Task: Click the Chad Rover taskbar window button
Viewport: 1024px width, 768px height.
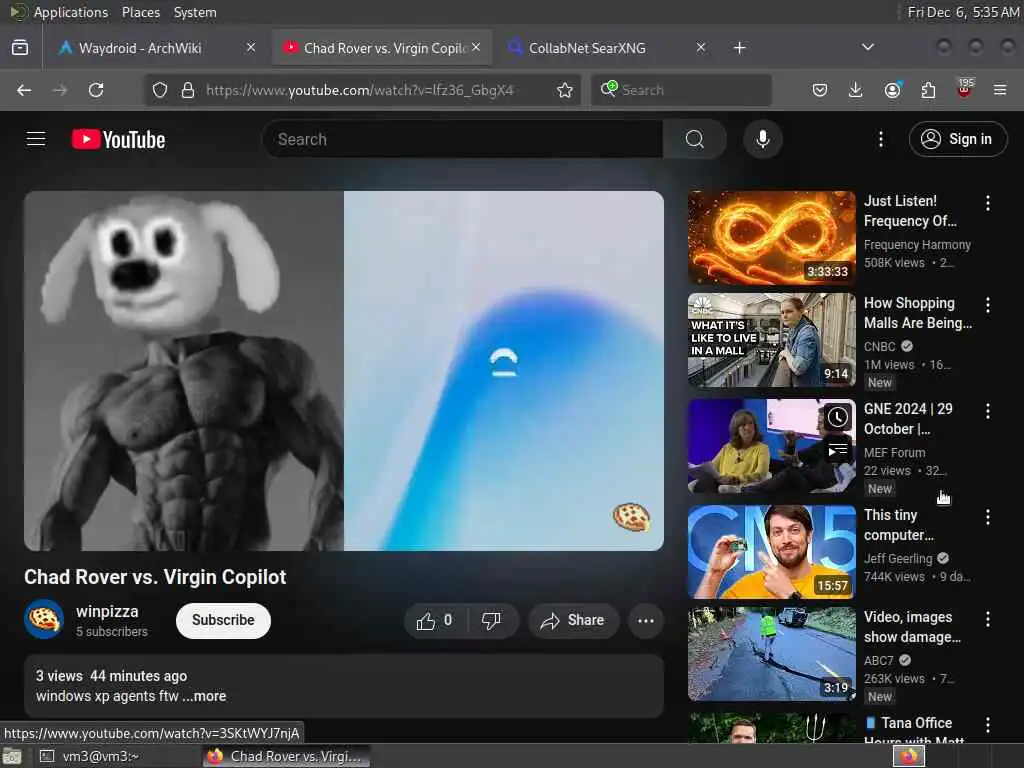Action: [x=286, y=756]
